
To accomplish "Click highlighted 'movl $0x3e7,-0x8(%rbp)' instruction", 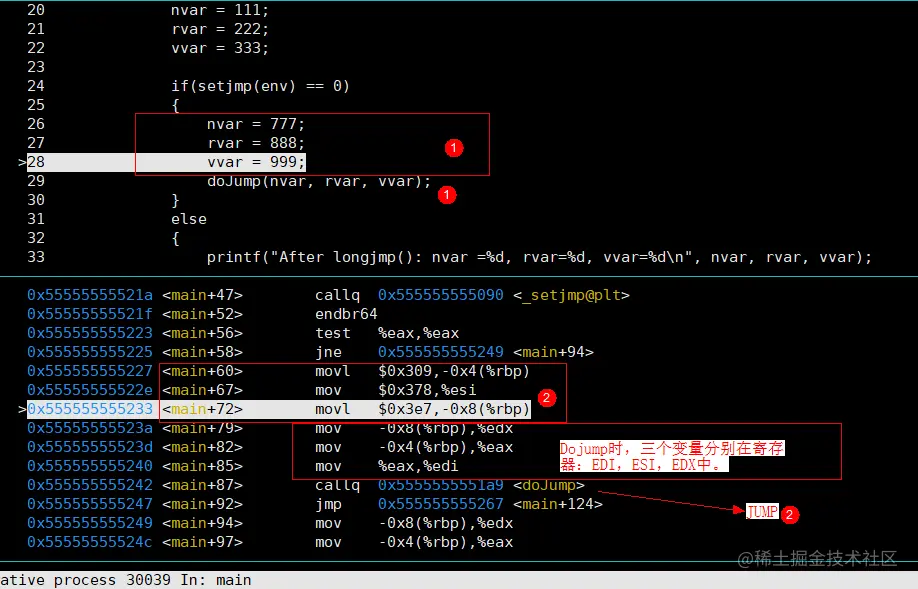I will pos(422,409).
